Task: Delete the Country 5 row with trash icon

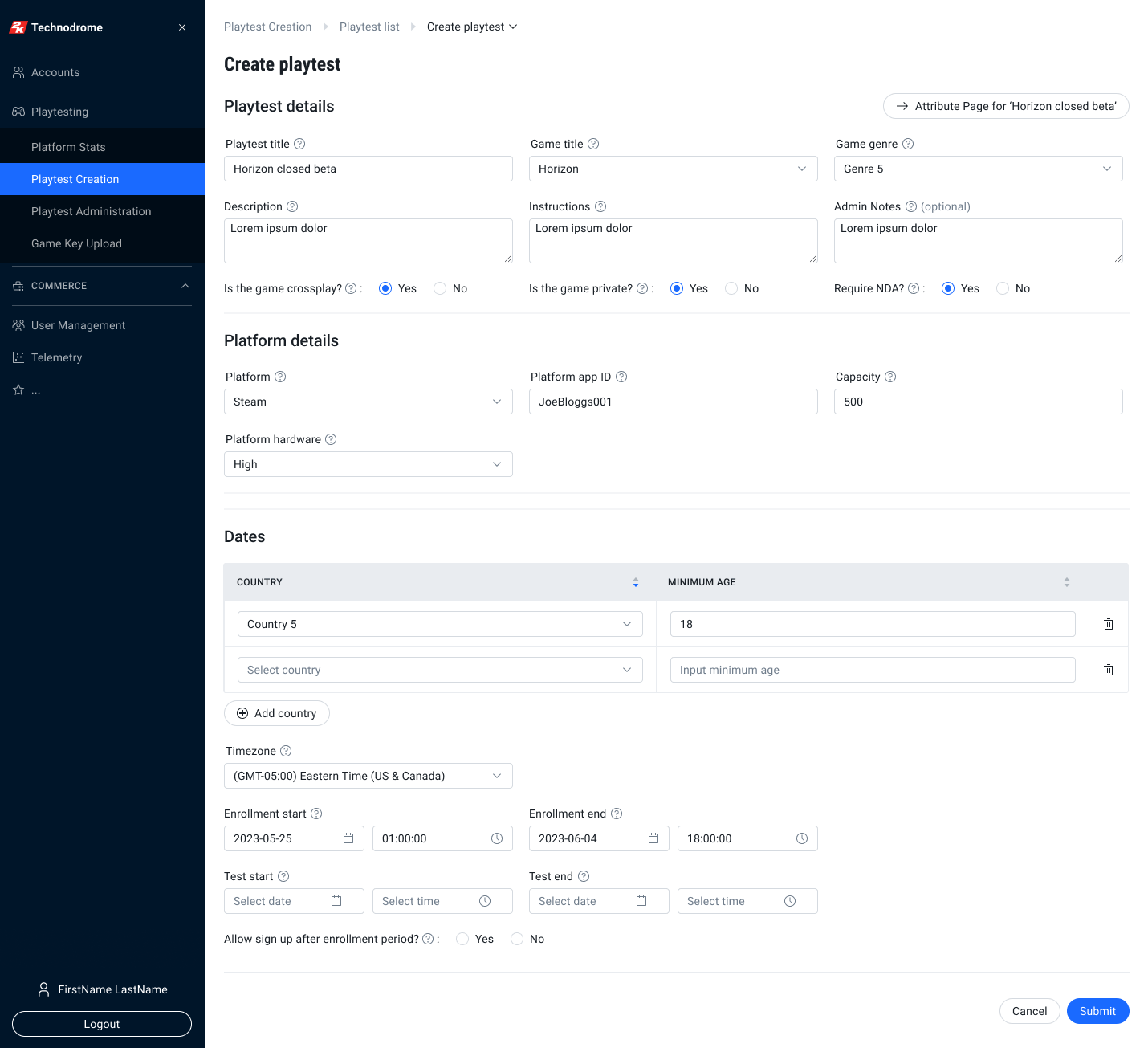Action: (1109, 624)
